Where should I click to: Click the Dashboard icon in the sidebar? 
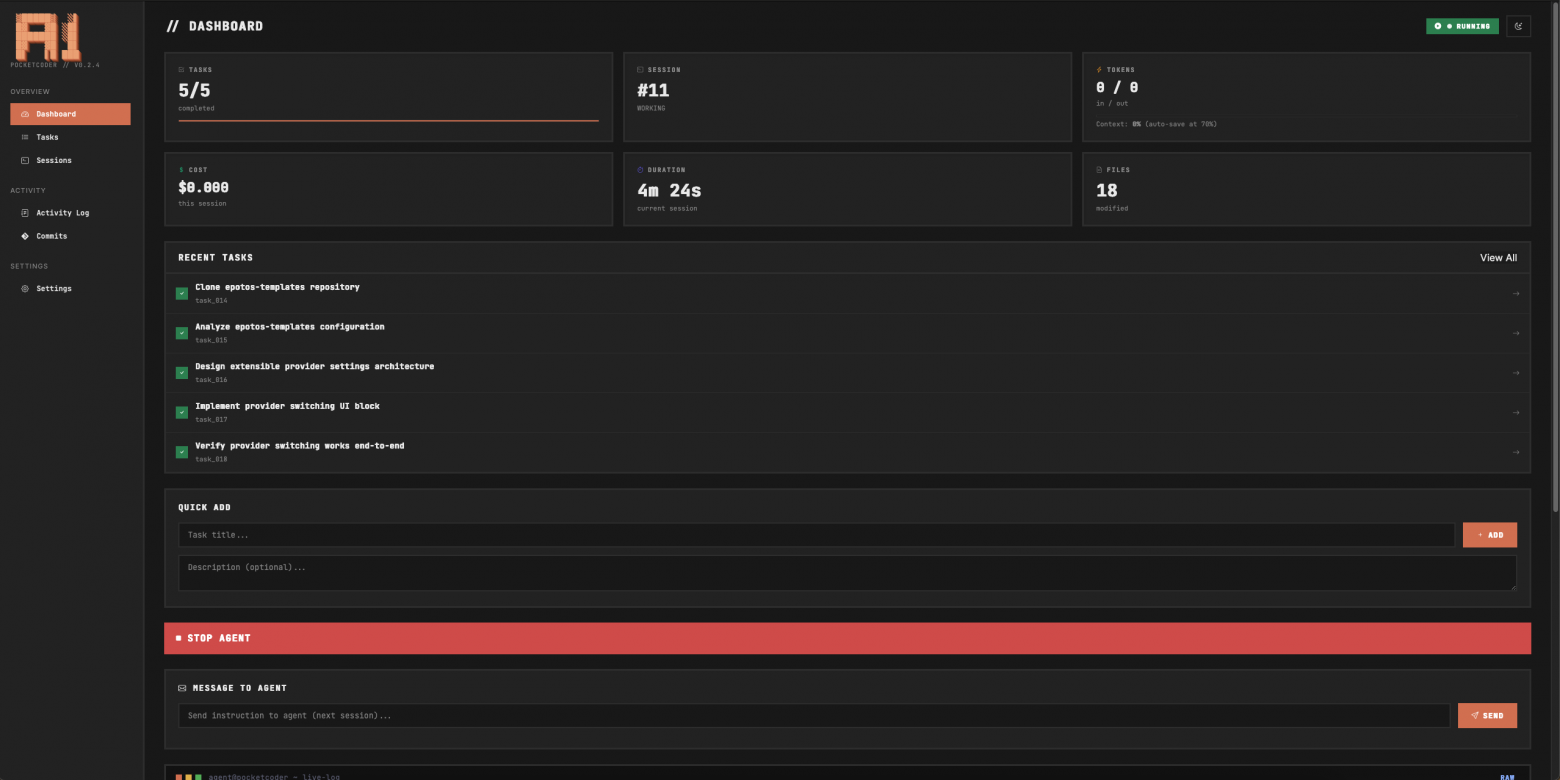[x=25, y=114]
